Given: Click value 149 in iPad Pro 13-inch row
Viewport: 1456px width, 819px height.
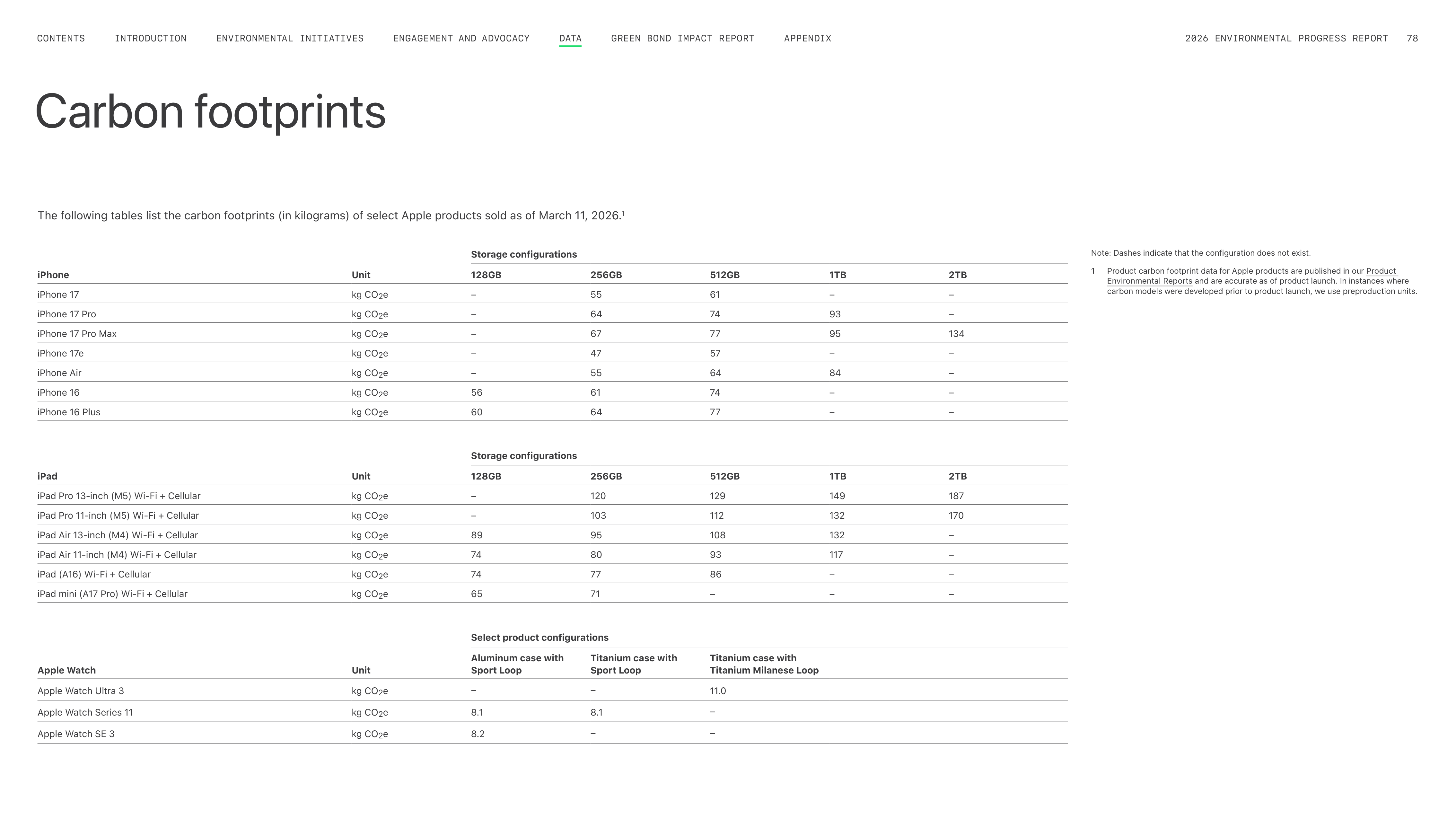Looking at the screenshot, I should [837, 496].
